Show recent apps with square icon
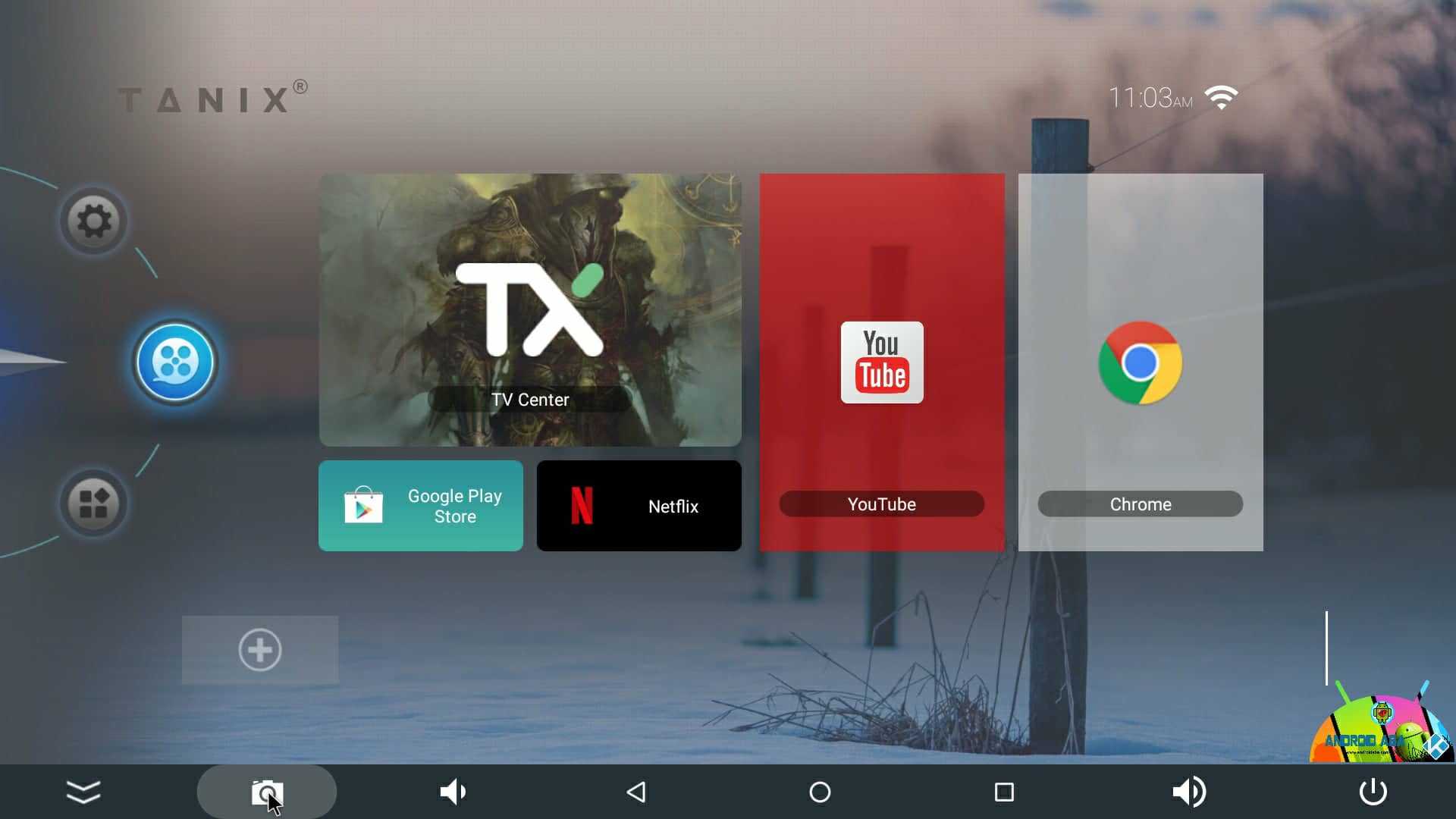 point(1004,792)
